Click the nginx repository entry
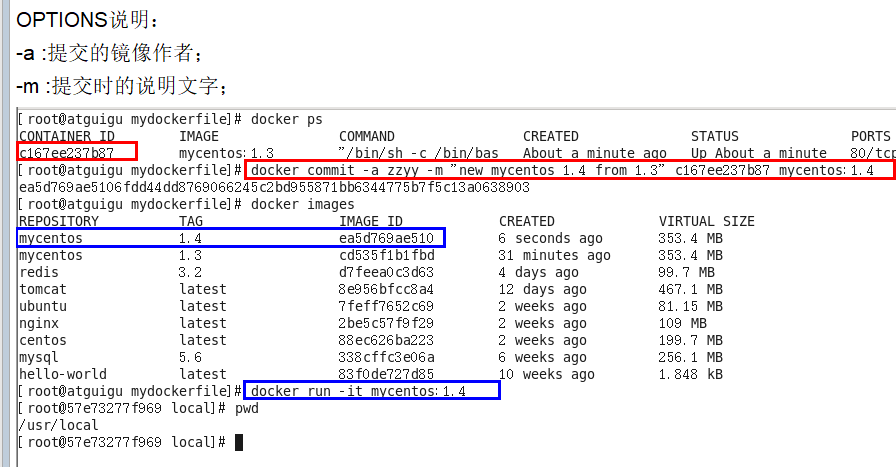Screen dimensions: 896x467 pyautogui.click(x=38, y=323)
